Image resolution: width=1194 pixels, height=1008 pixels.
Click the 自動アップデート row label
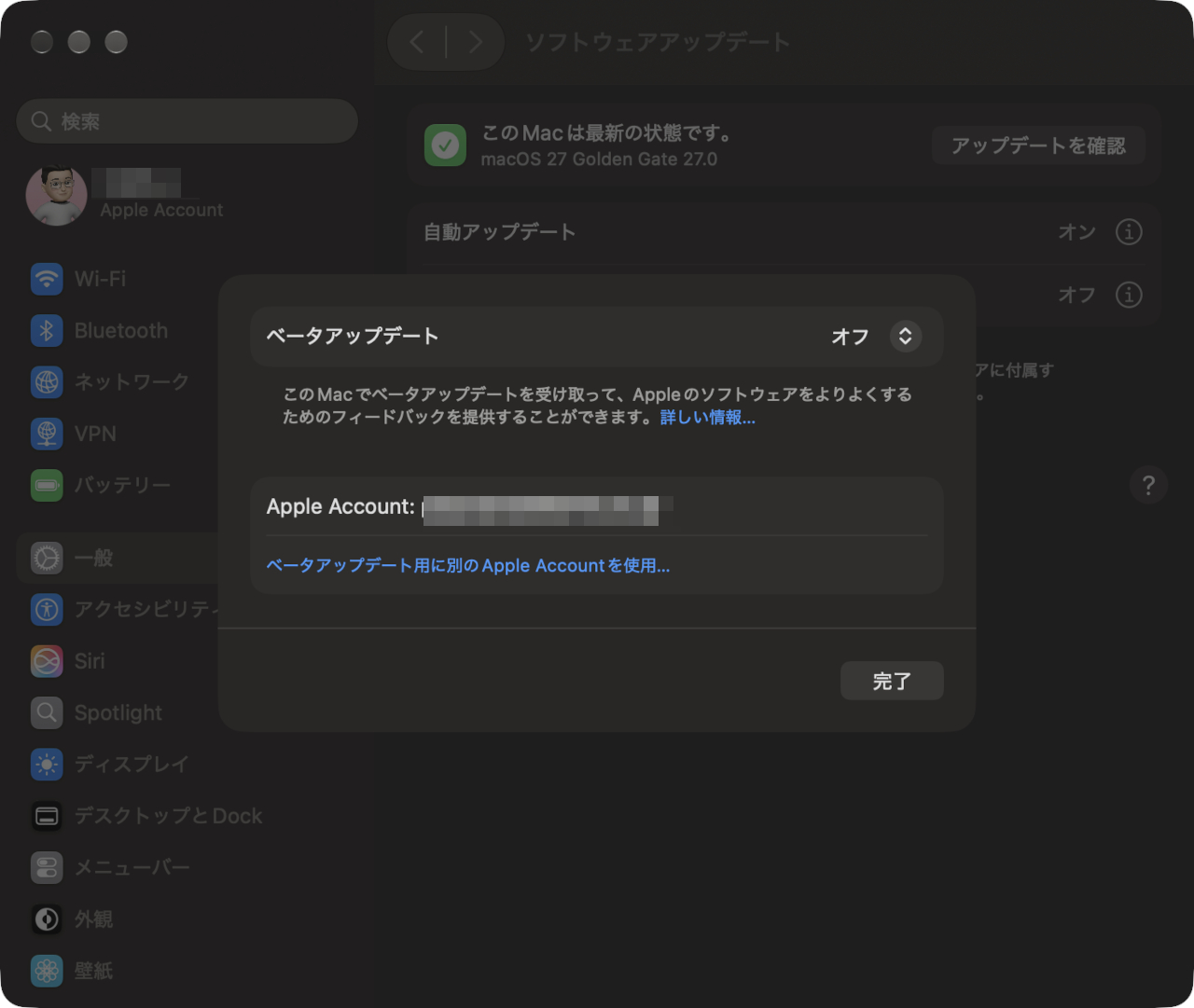pyautogui.click(x=499, y=231)
